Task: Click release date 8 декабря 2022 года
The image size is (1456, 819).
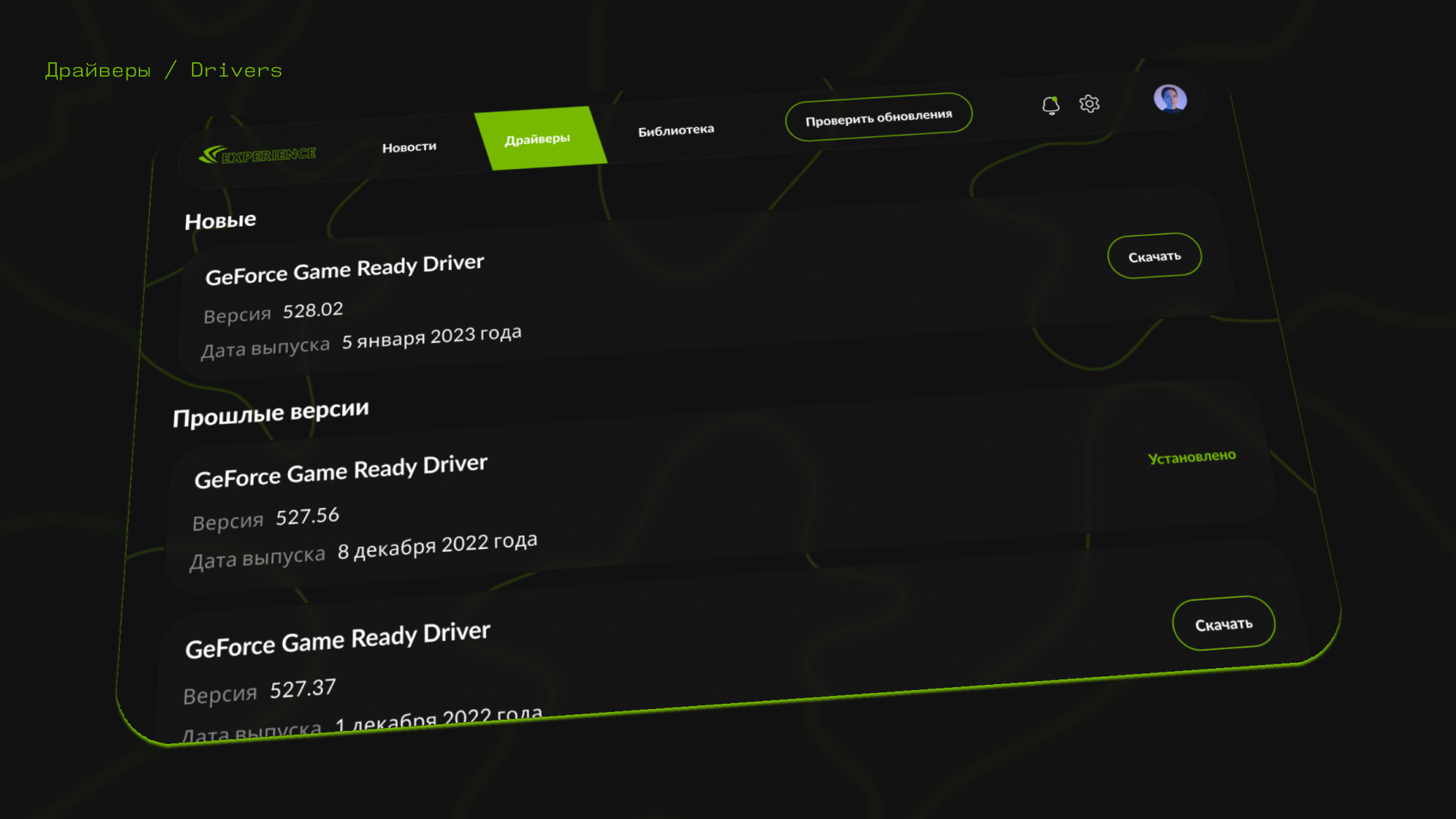Action: click(437, 546)
